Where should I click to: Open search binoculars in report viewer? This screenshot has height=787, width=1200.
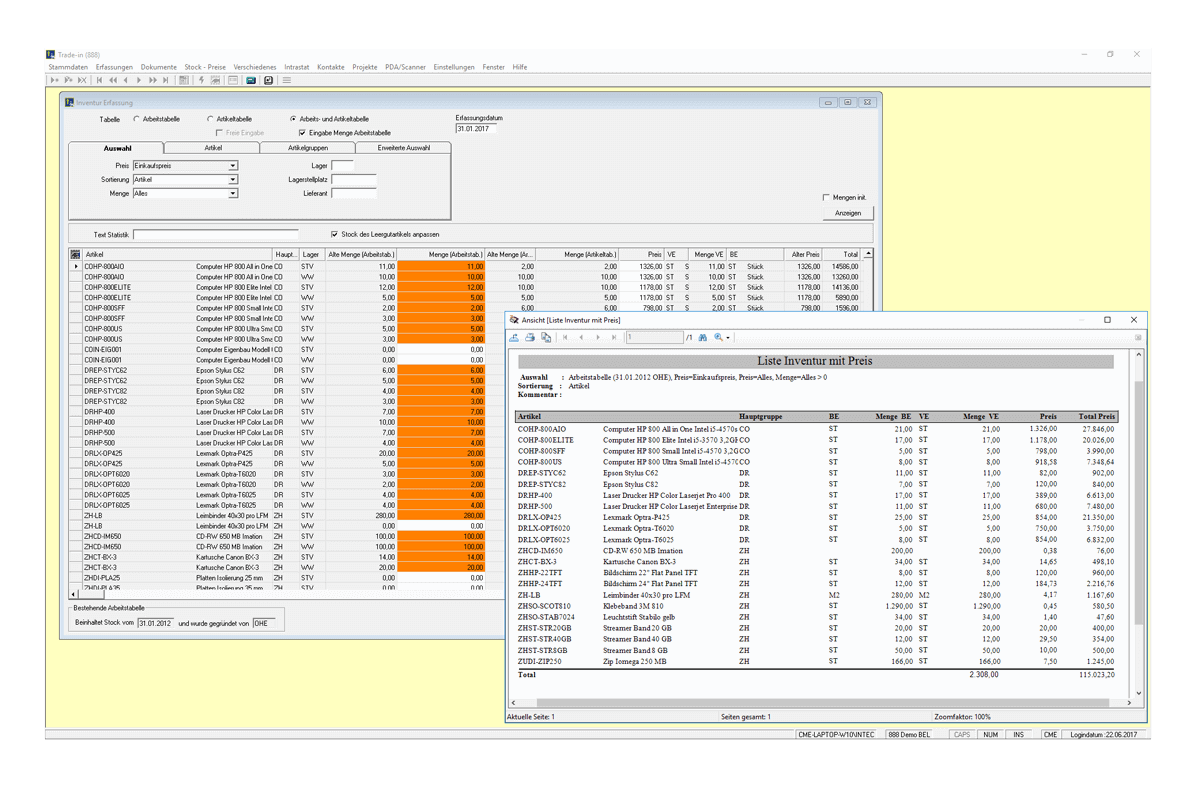(702, 338)
